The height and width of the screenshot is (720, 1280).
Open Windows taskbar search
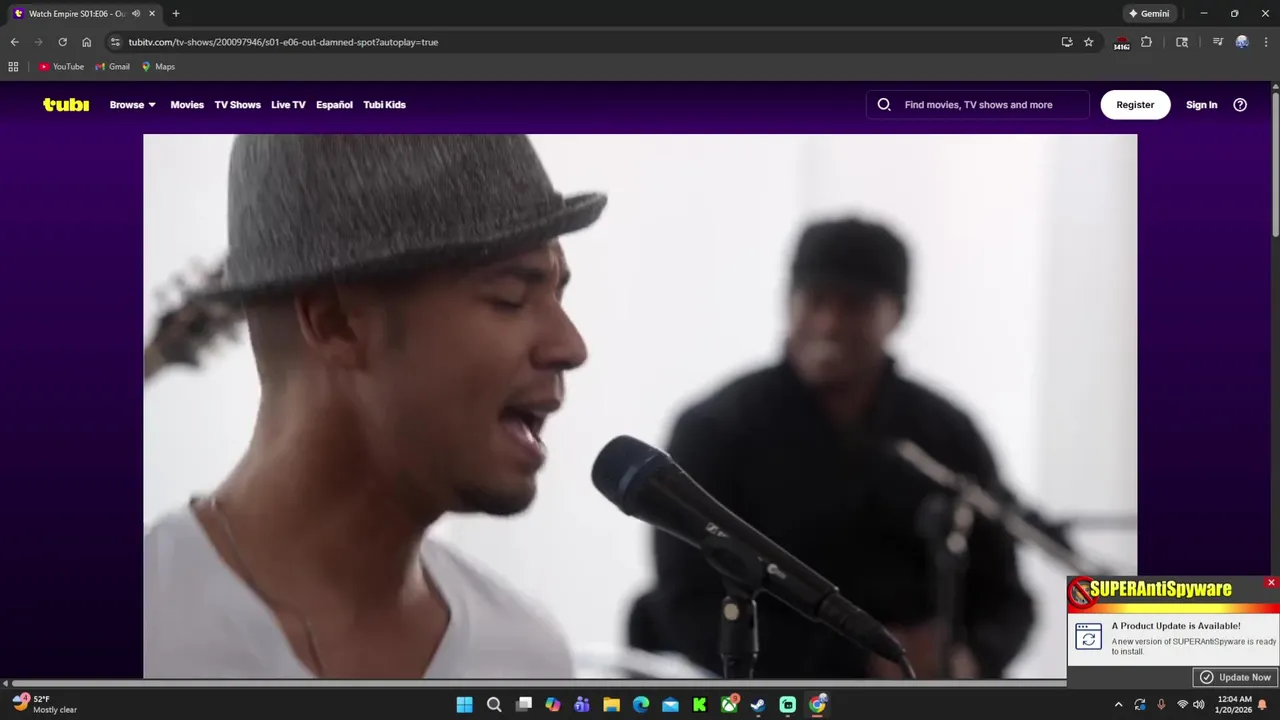click(494, 705)
